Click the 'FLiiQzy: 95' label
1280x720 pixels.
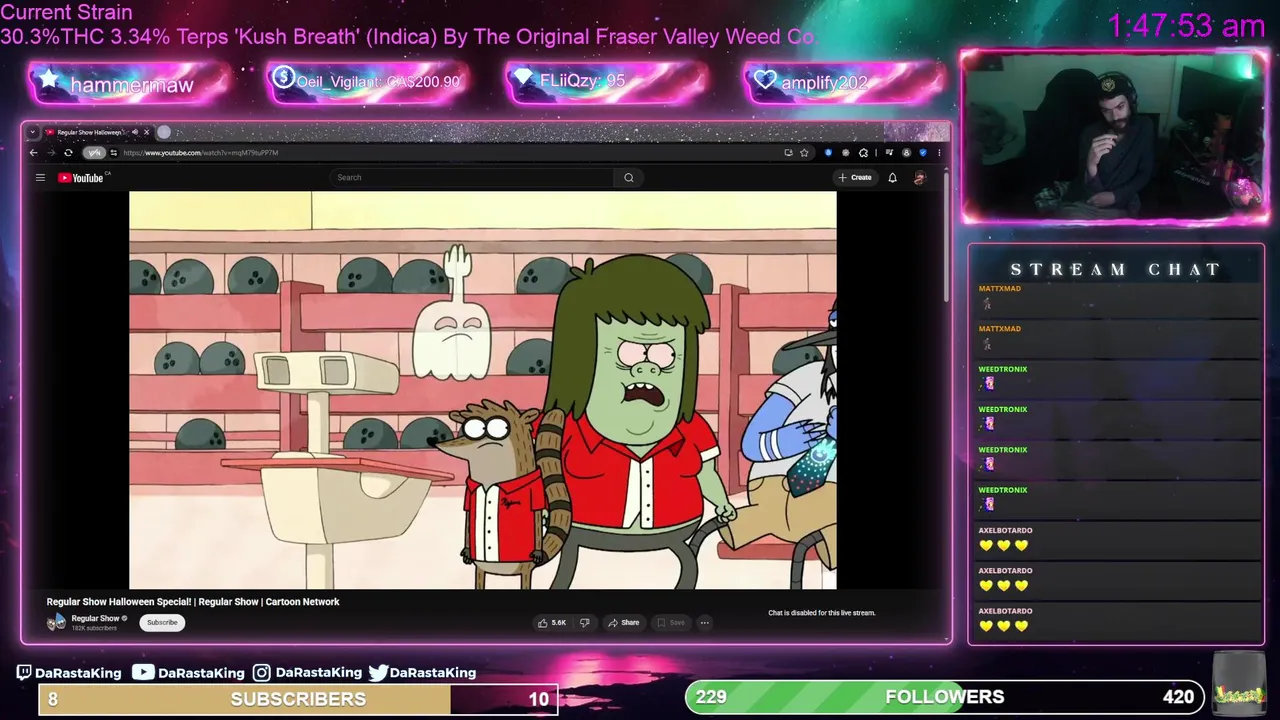[582, 81]
